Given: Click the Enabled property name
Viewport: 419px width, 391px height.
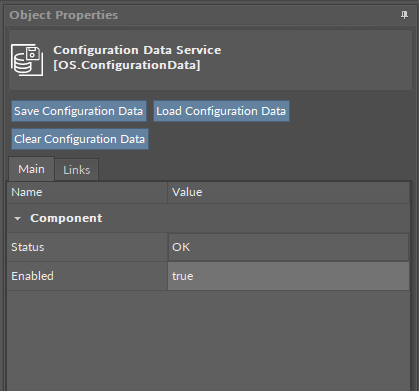Looking at the screenshot, I should click(32, 276).
